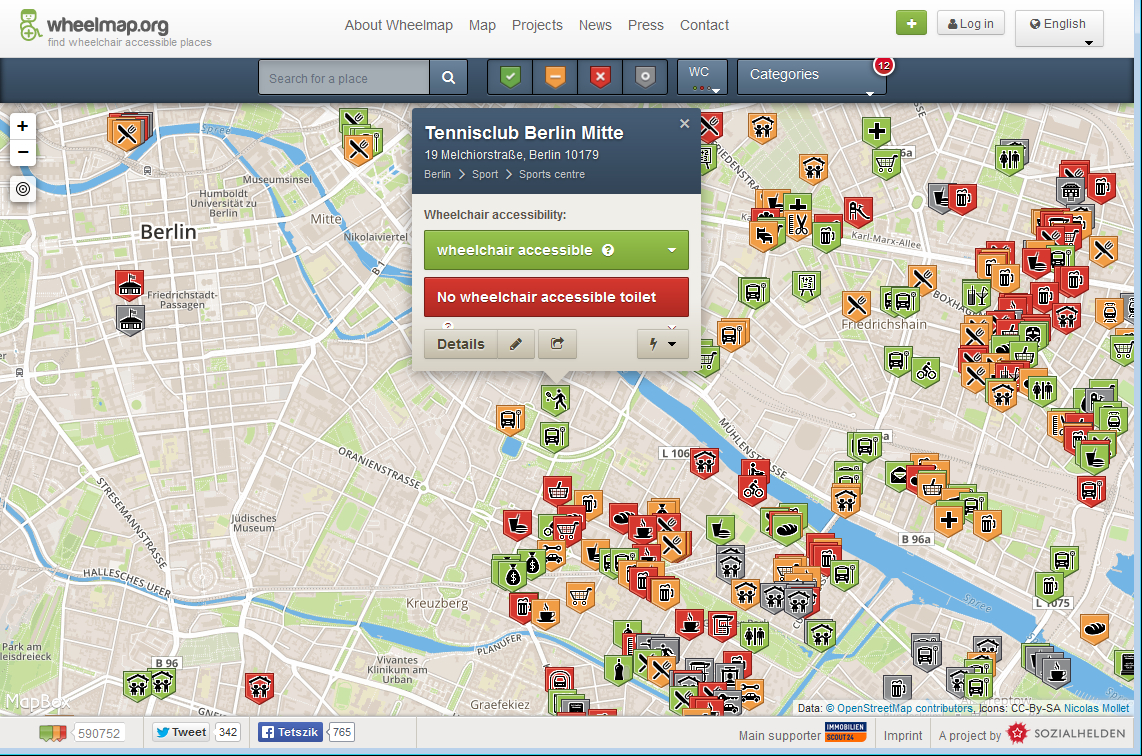1142x756 pixels.
Task: Open the Contact menu item
Action: pos(704,25)
